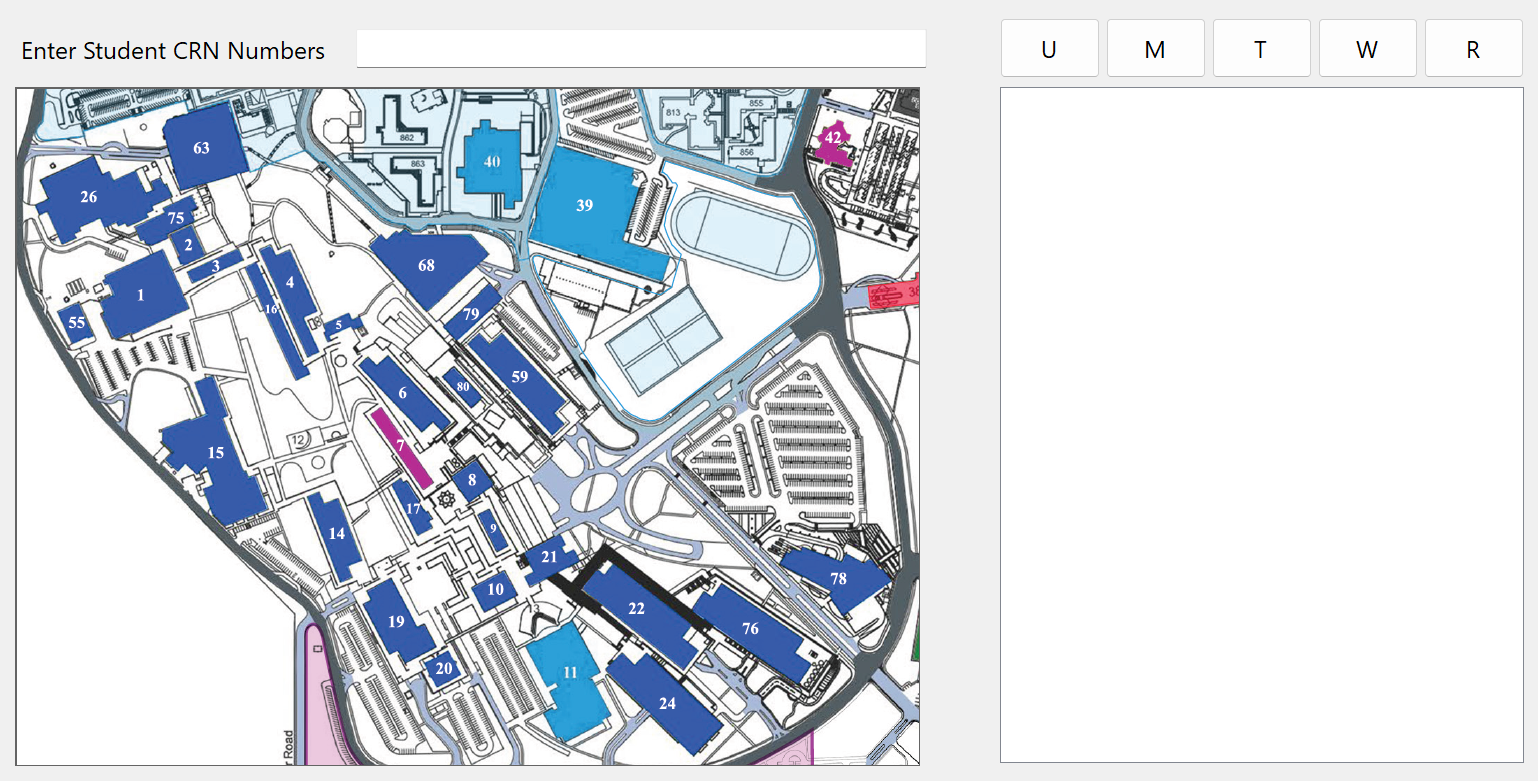The width and height of the screenshot is (1538, 781).
Task: Choose building 68 on the map
Action: click(x=427, y=266)
